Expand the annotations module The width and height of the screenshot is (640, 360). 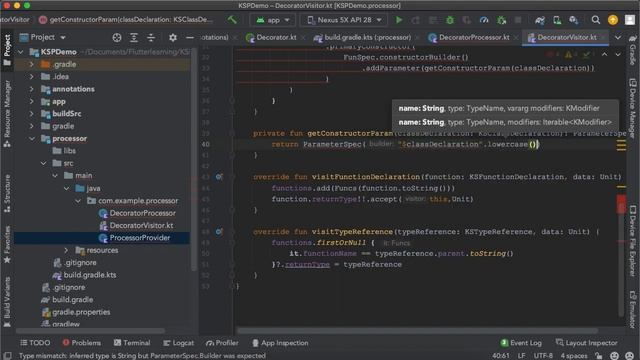[x=32, y=89]
